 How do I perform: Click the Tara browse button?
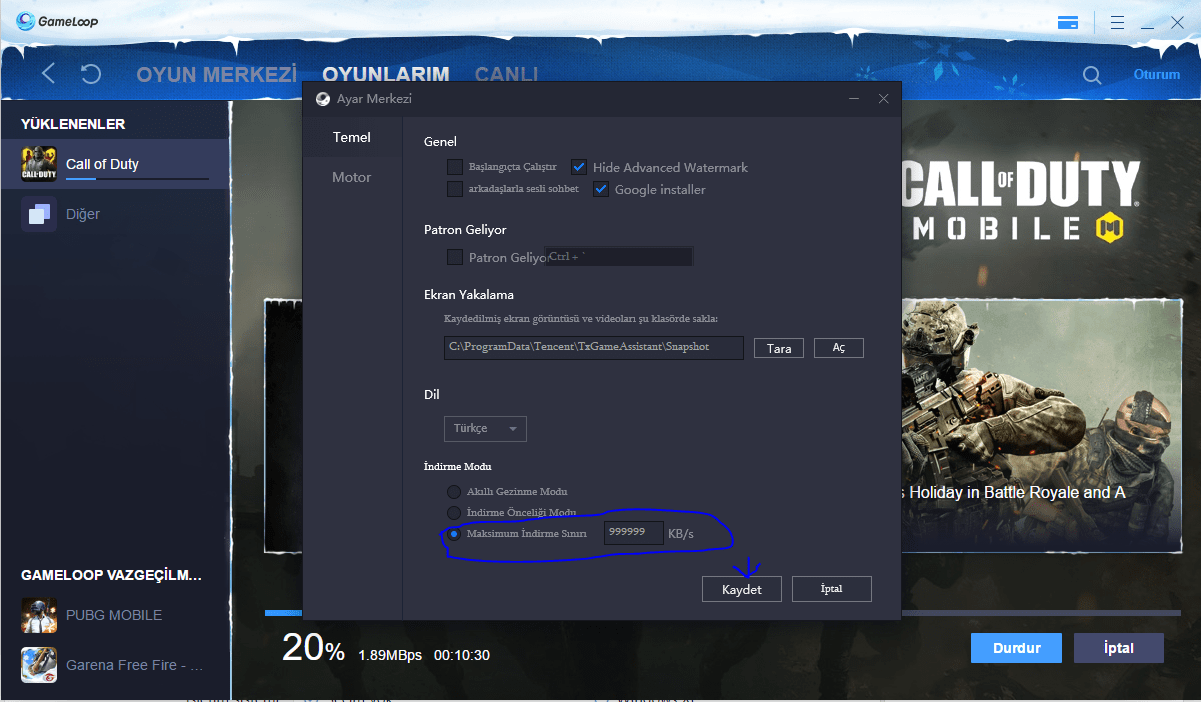click(779, 348)
